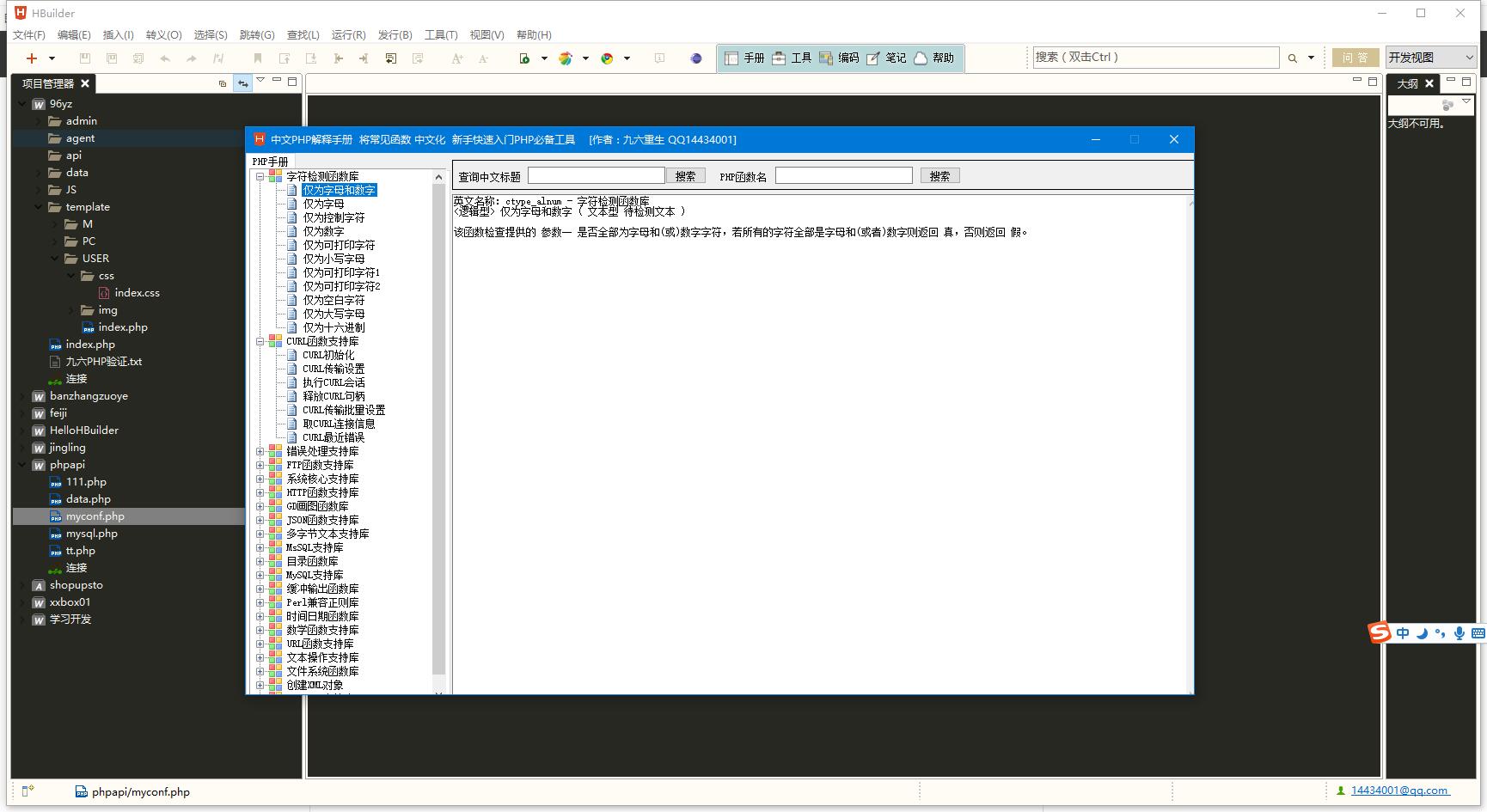Open 笔记 notes in the blue toolbar group

[886, 58]
